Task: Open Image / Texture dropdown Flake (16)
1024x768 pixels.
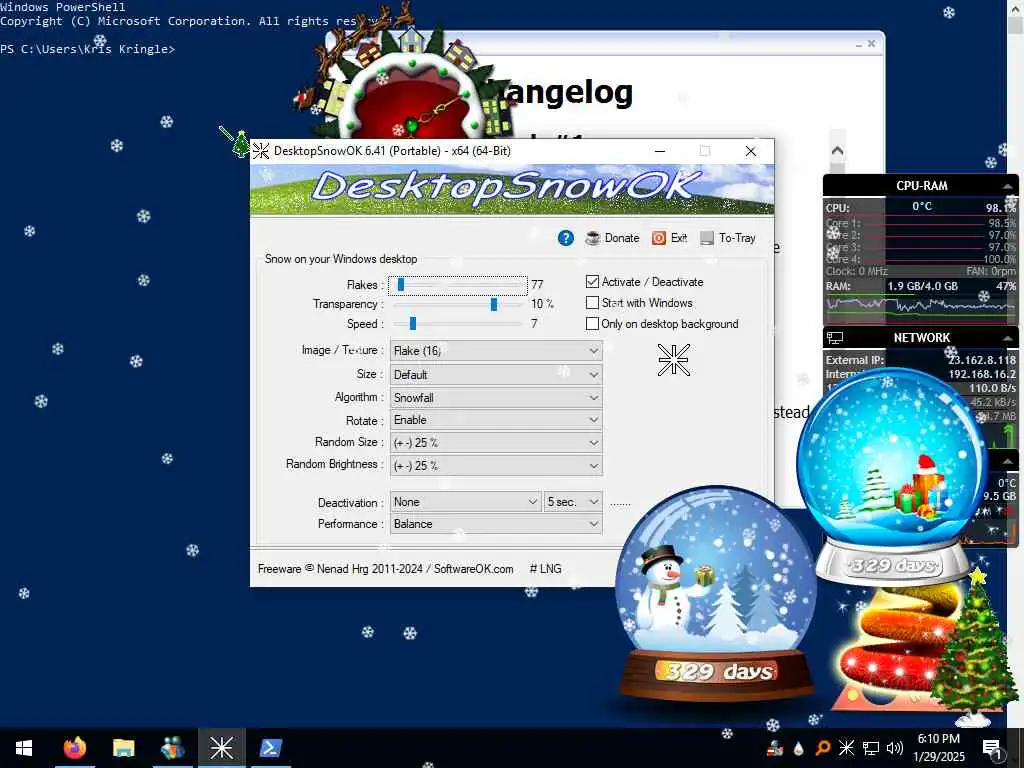Action: point(496,351)
